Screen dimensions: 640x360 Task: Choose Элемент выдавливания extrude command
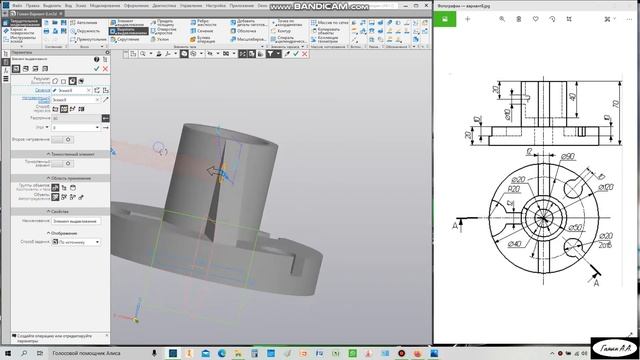(128, 23)
